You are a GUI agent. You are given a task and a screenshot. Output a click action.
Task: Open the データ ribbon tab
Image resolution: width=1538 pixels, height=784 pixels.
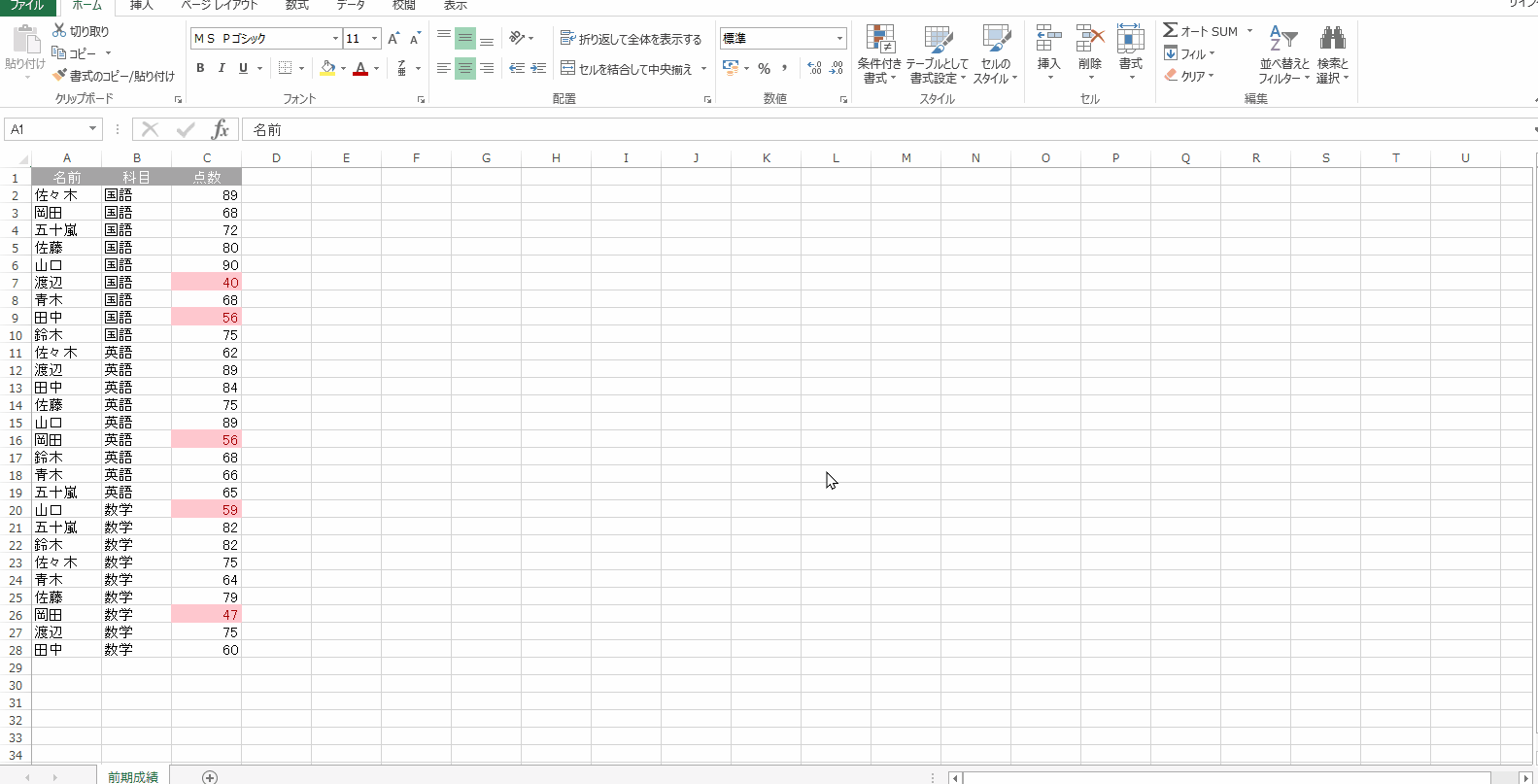click(351, 6)
